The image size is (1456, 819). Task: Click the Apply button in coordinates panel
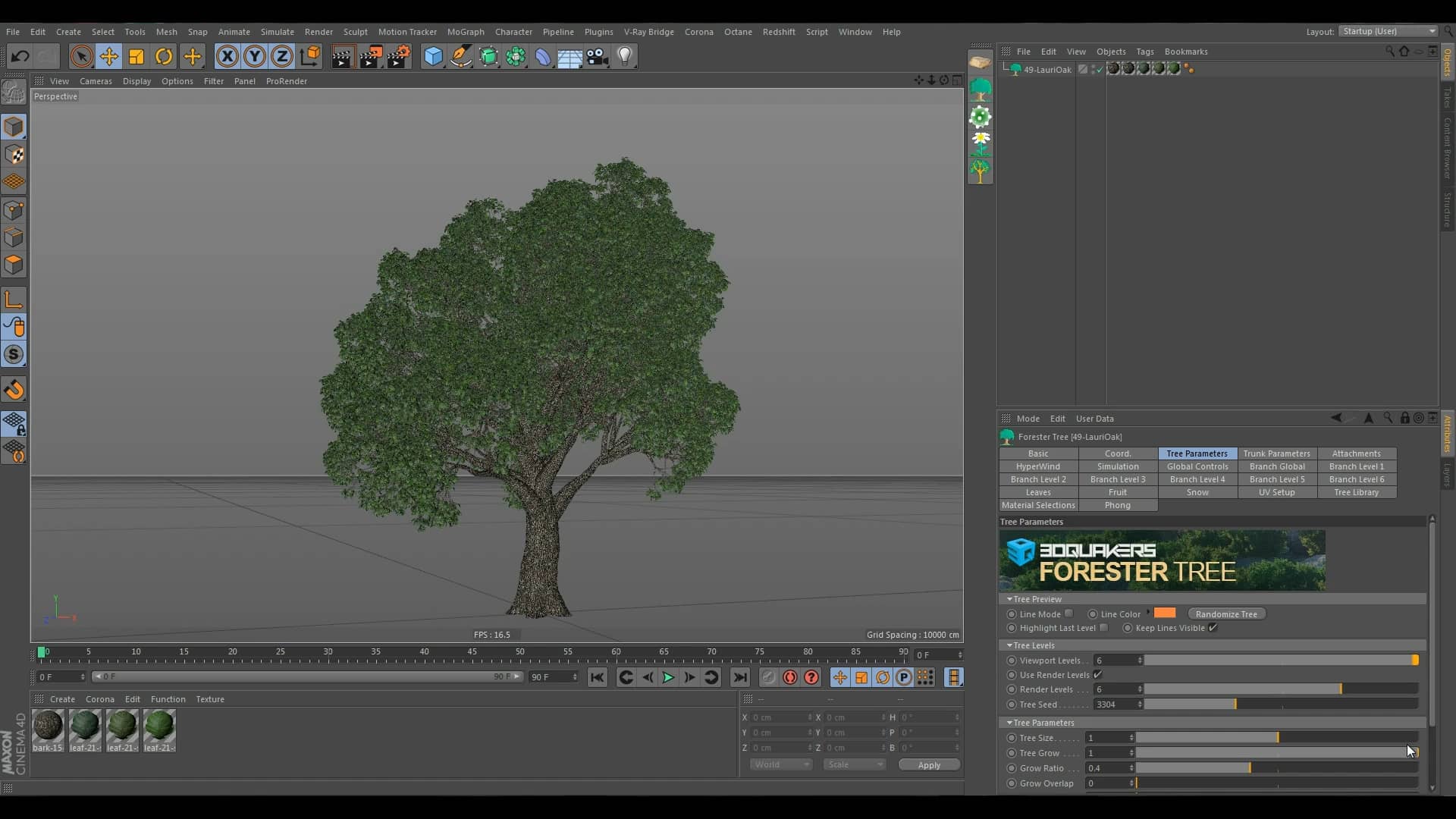coord(928,764)
